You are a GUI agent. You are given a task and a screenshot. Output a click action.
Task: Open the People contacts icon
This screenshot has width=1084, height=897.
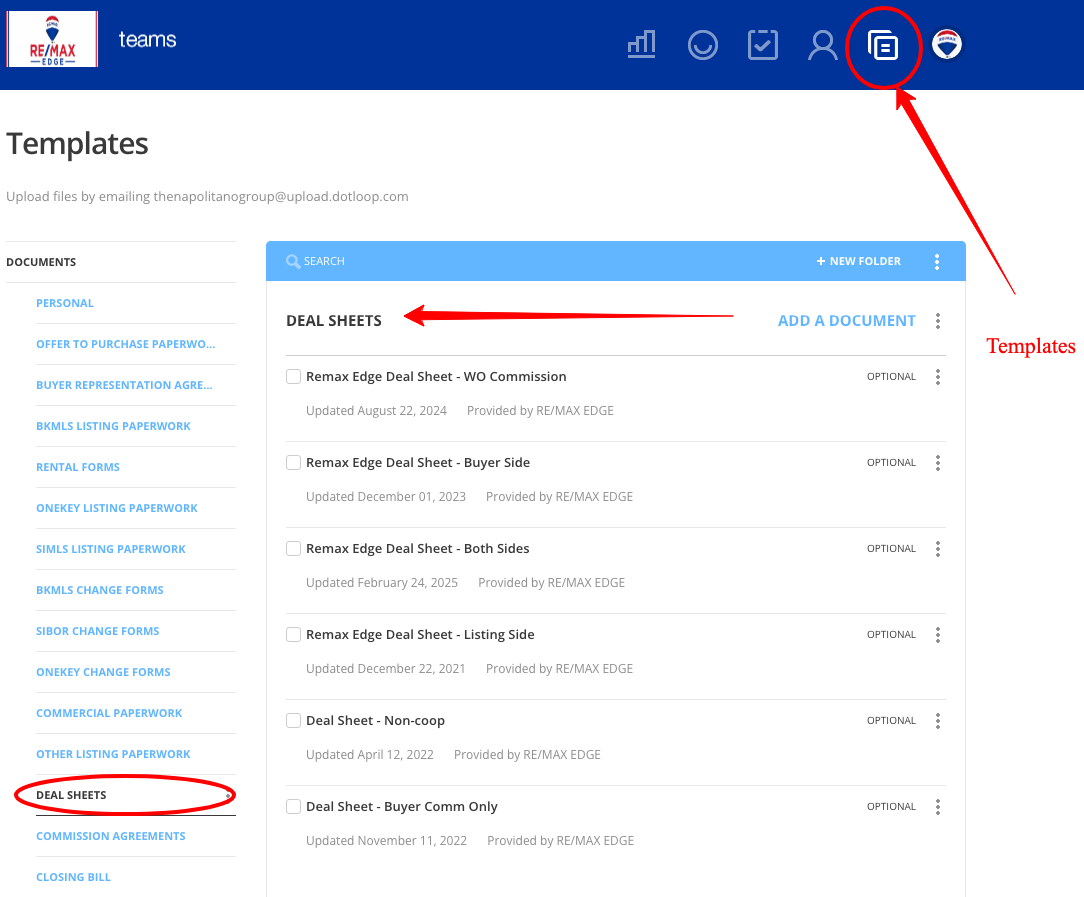coord(823,45)
